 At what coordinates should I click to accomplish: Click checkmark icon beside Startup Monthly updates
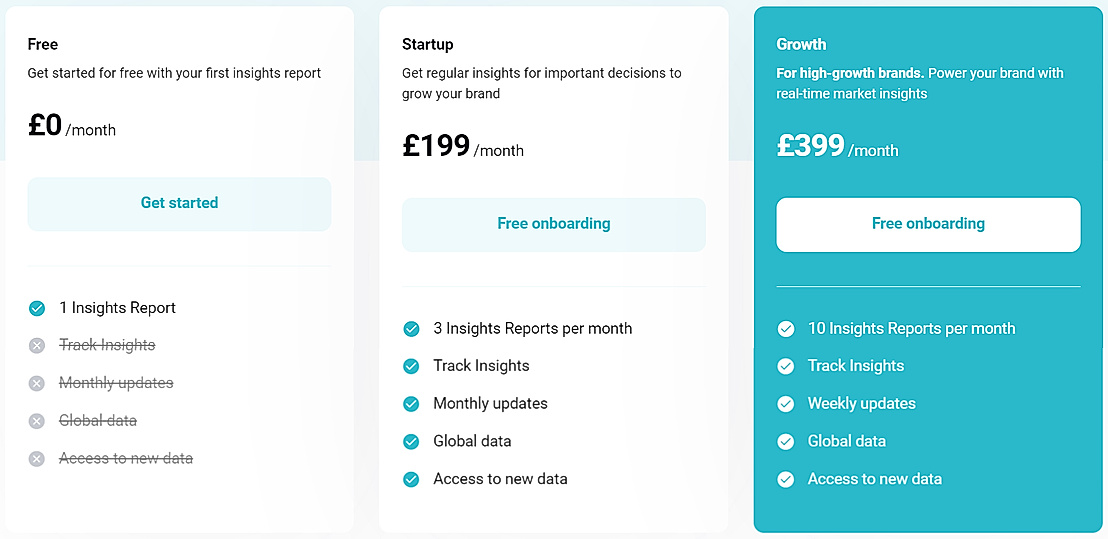(411, 404)
